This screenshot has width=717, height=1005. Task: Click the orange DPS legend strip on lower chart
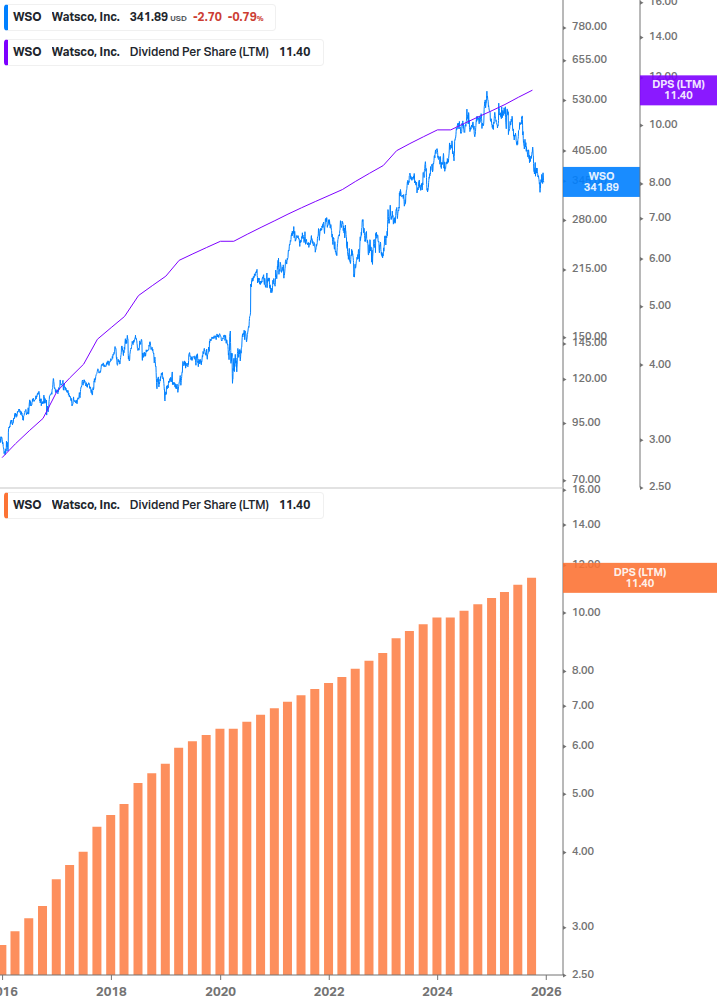coord(9,505)
